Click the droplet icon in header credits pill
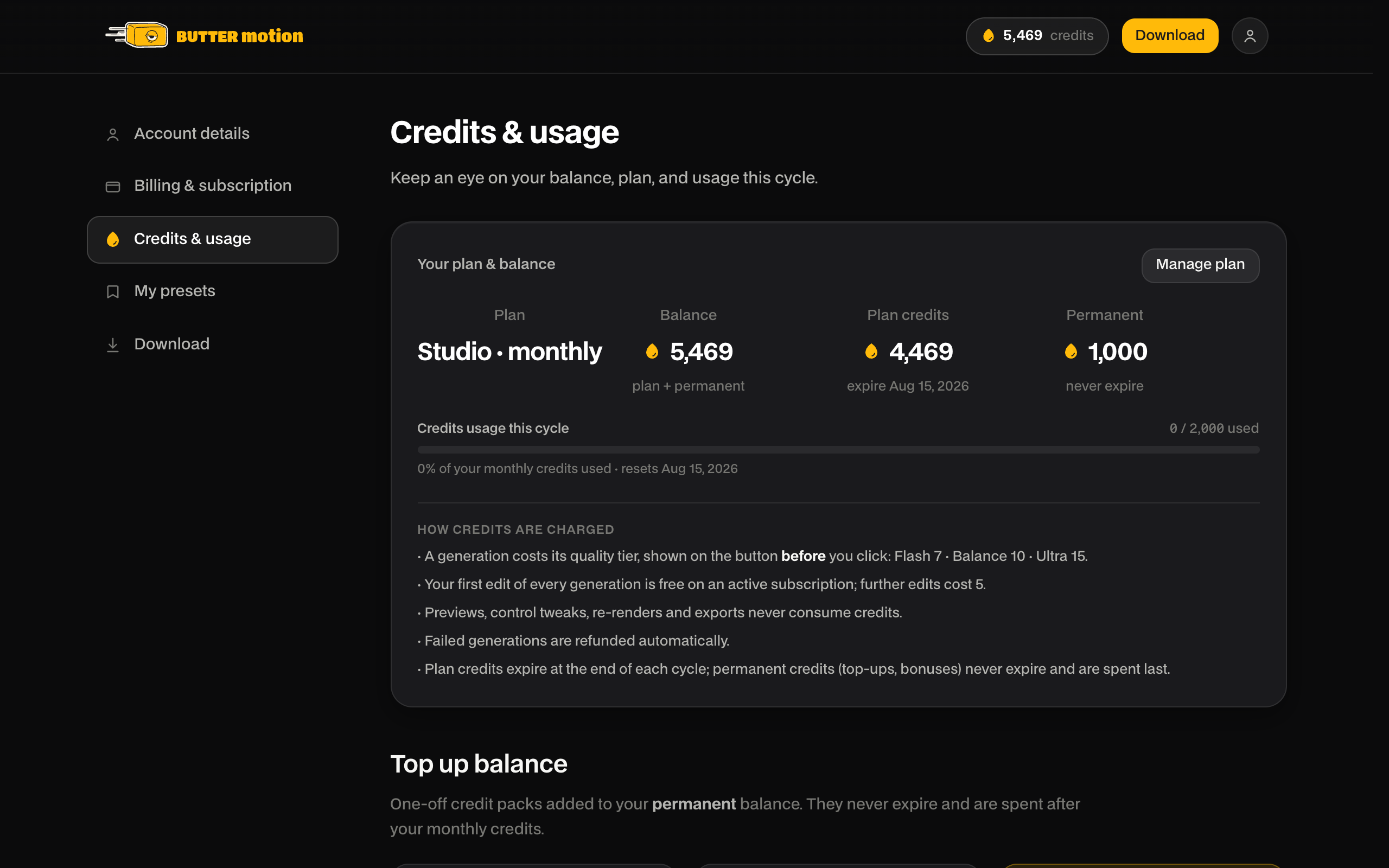Image resolution: width=1389 pixels, height=868 pixels. click(989, 36)
